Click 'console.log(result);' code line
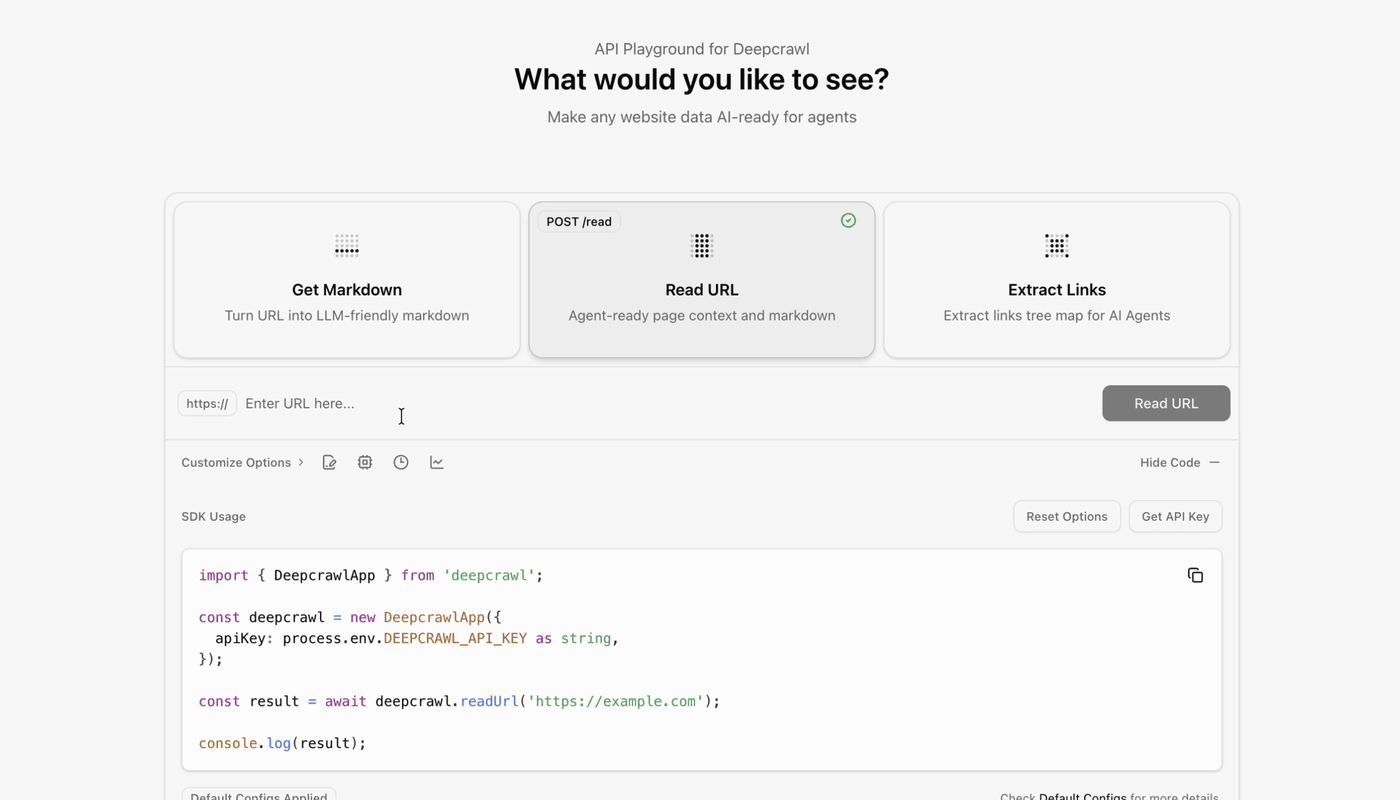 [x=283, y=743]
